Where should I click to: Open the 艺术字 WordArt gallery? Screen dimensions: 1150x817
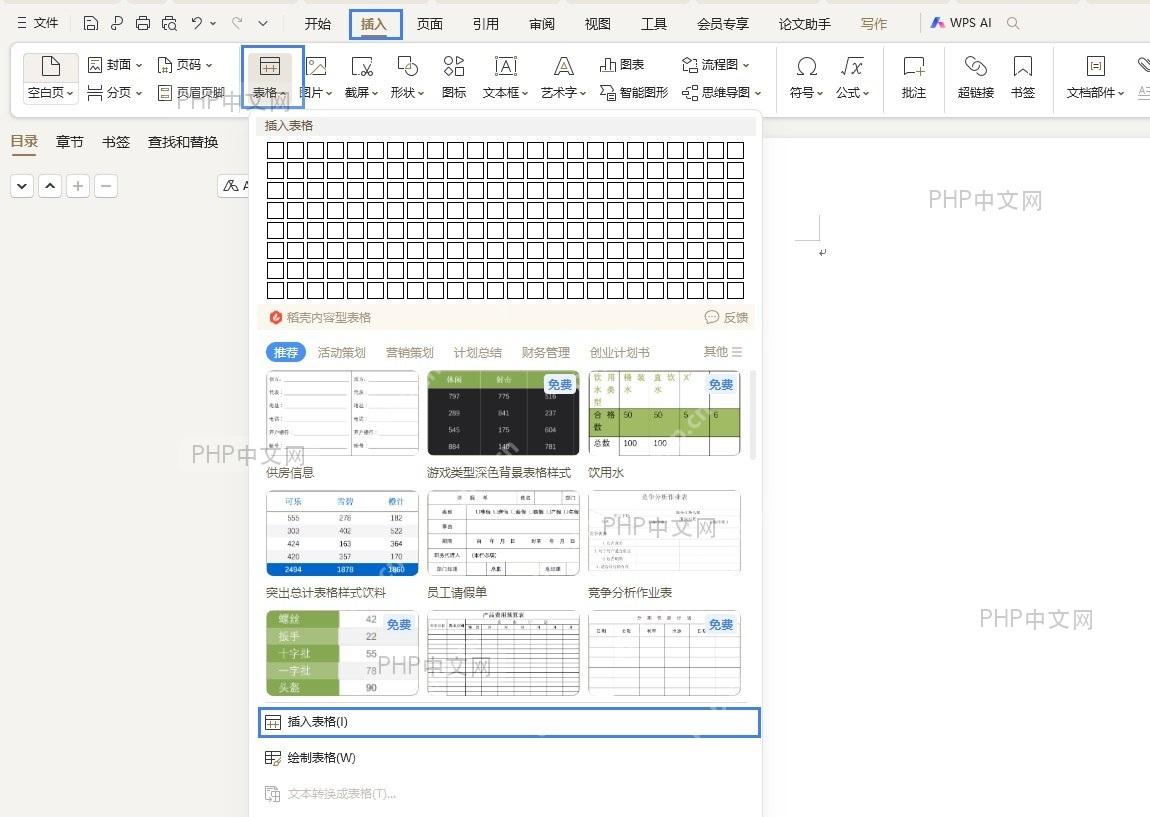coord(563,77)
